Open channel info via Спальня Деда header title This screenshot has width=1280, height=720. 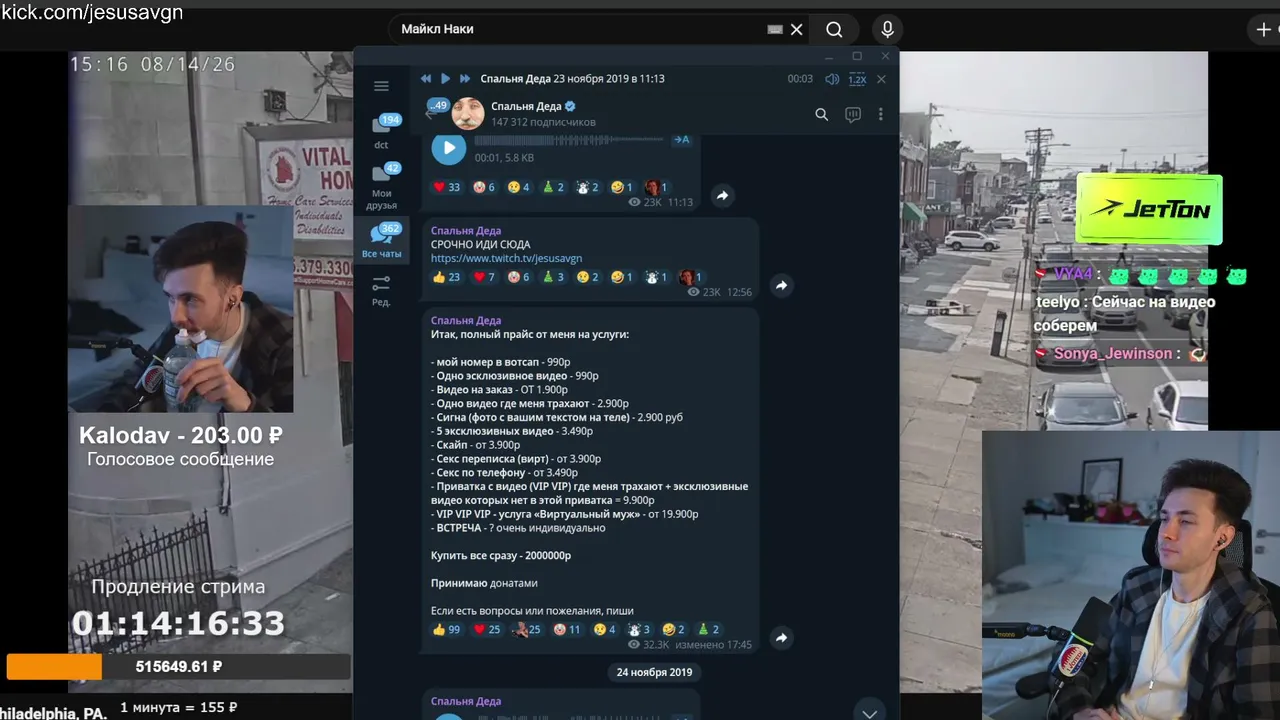click(533, 106)
